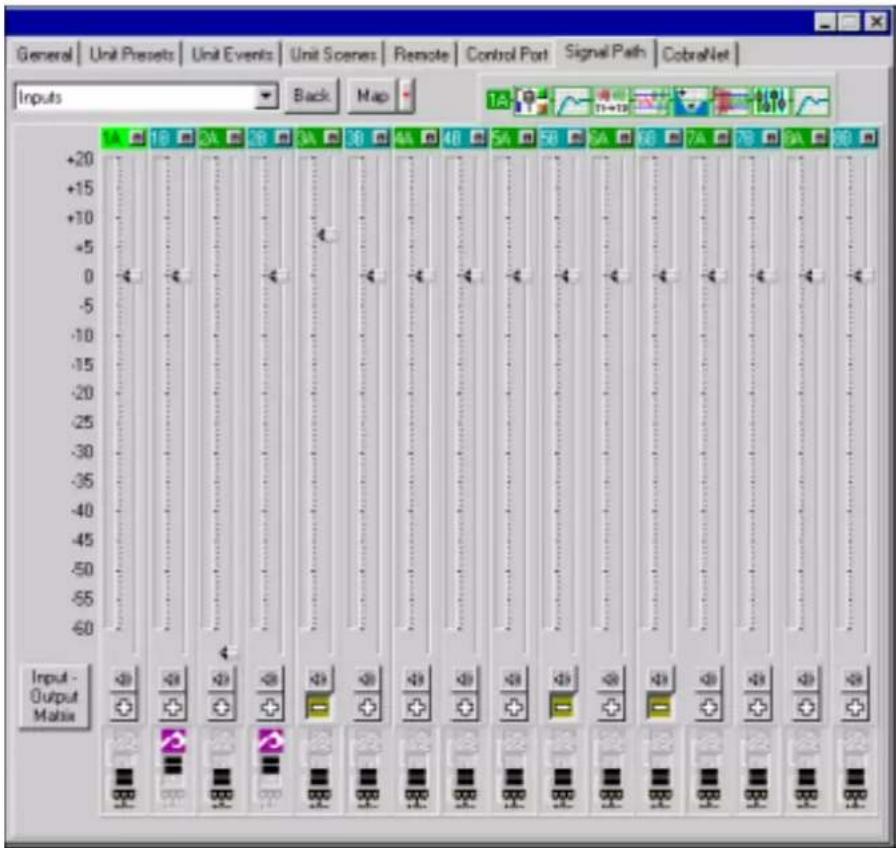Click the Inputs combo box text field

(x=136, y=97)
